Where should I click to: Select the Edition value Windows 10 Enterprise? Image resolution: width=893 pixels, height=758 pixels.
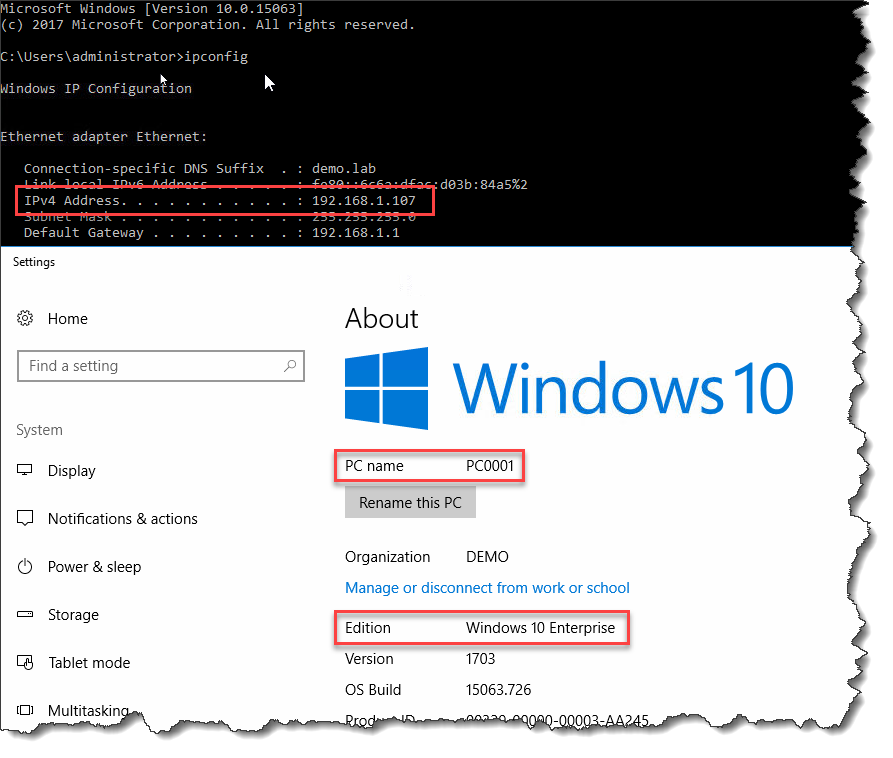pyautogui.click(x=540, y=628)
